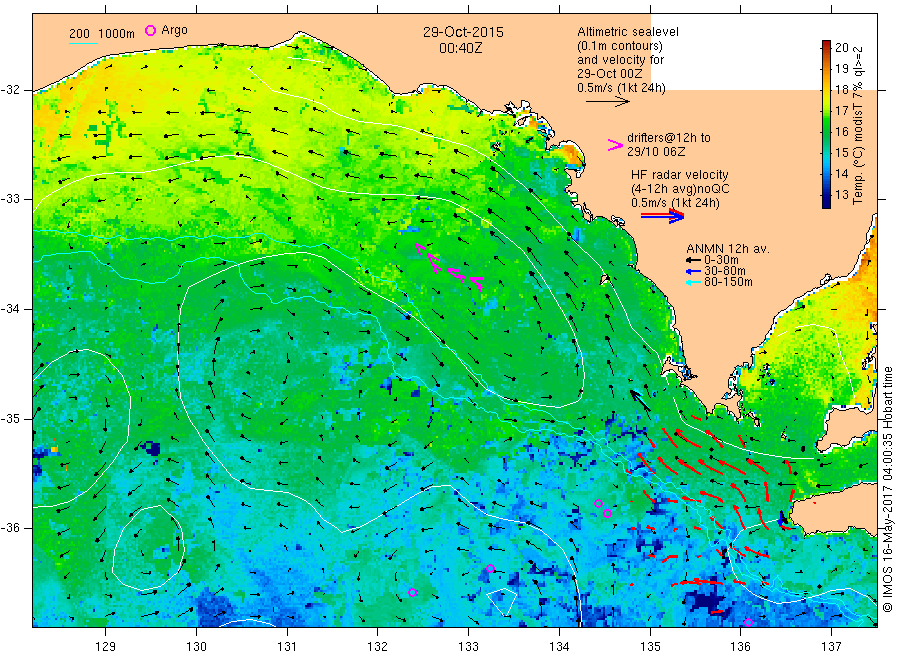Click the green 16°C section of the colorbar

[826, 131]
